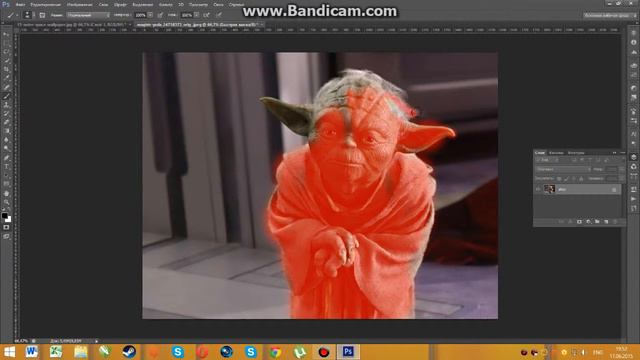This screenshot has height=360, width=640.
Task: Delete layer trash icon
Action: coord(615,222)
